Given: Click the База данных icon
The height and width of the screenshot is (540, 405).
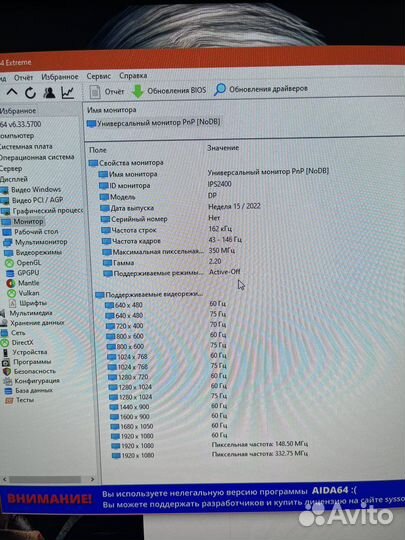Looking at the screenshot, I should click(x=8, y=391).
